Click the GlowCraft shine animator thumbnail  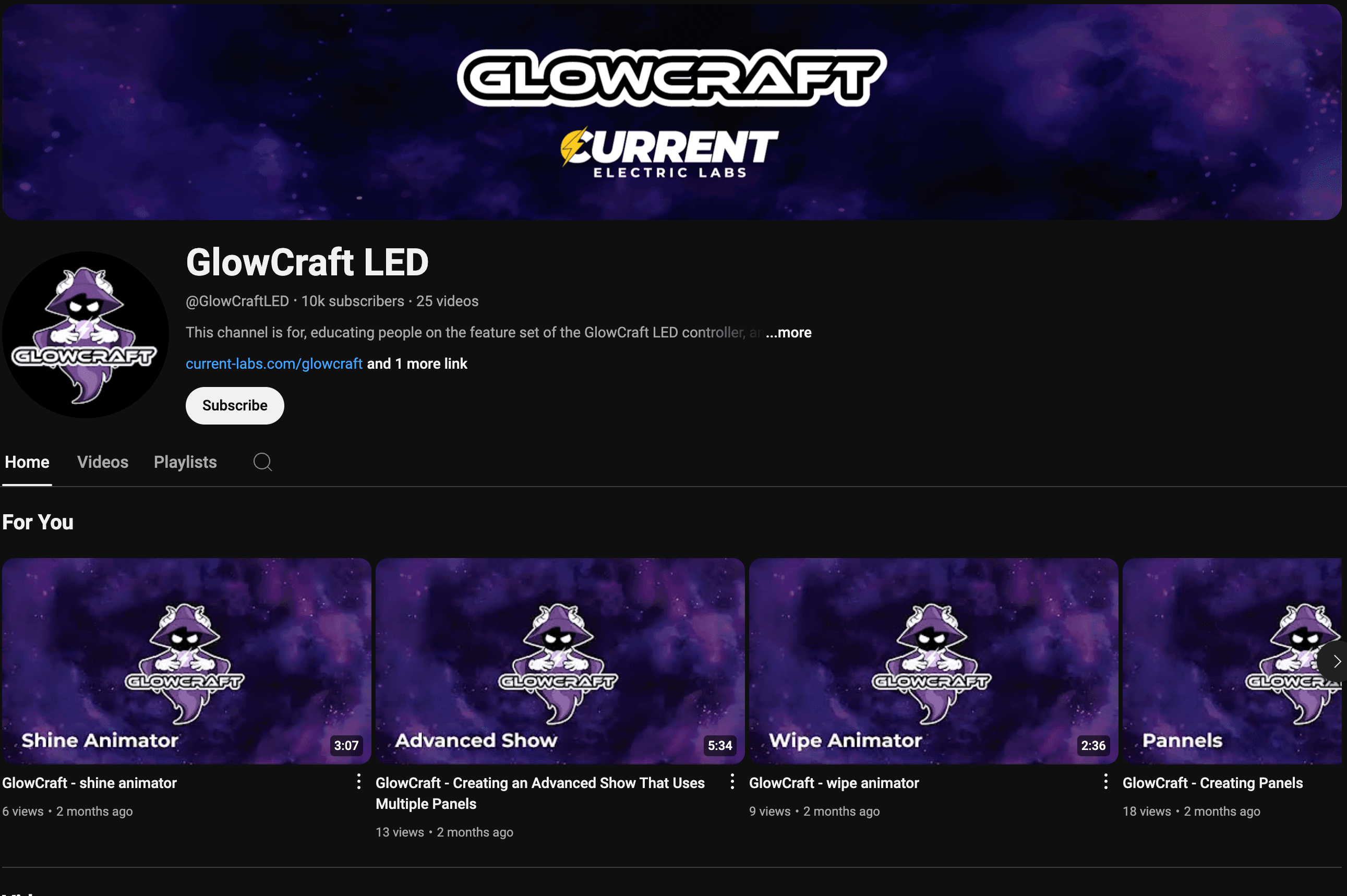186,661
